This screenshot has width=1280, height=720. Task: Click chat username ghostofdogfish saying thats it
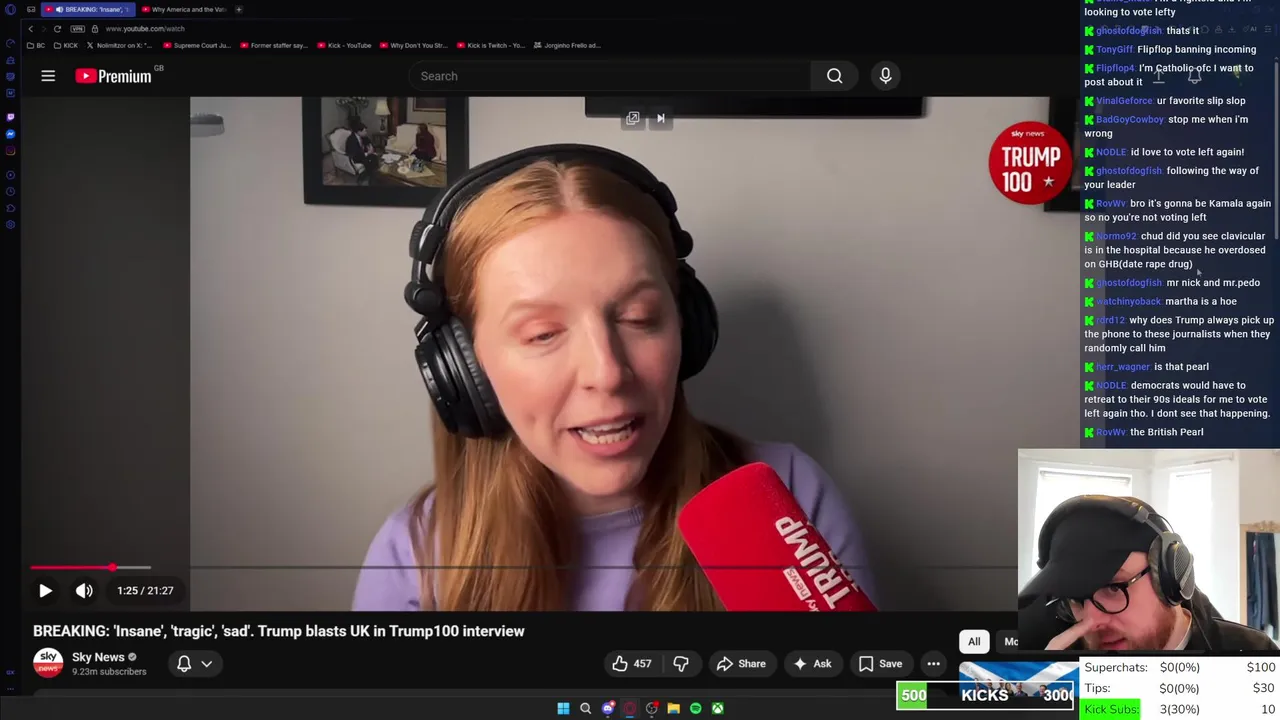pos(1129,31)
